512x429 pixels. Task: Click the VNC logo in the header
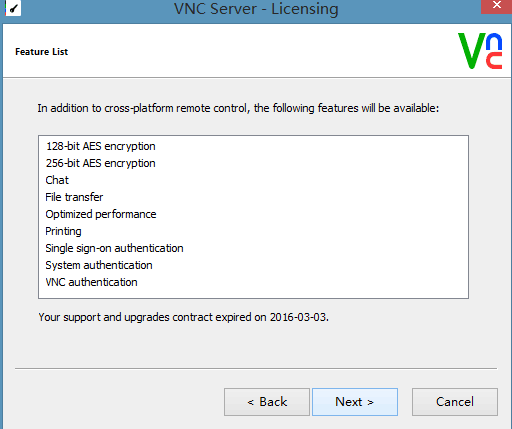pos(480,51)
